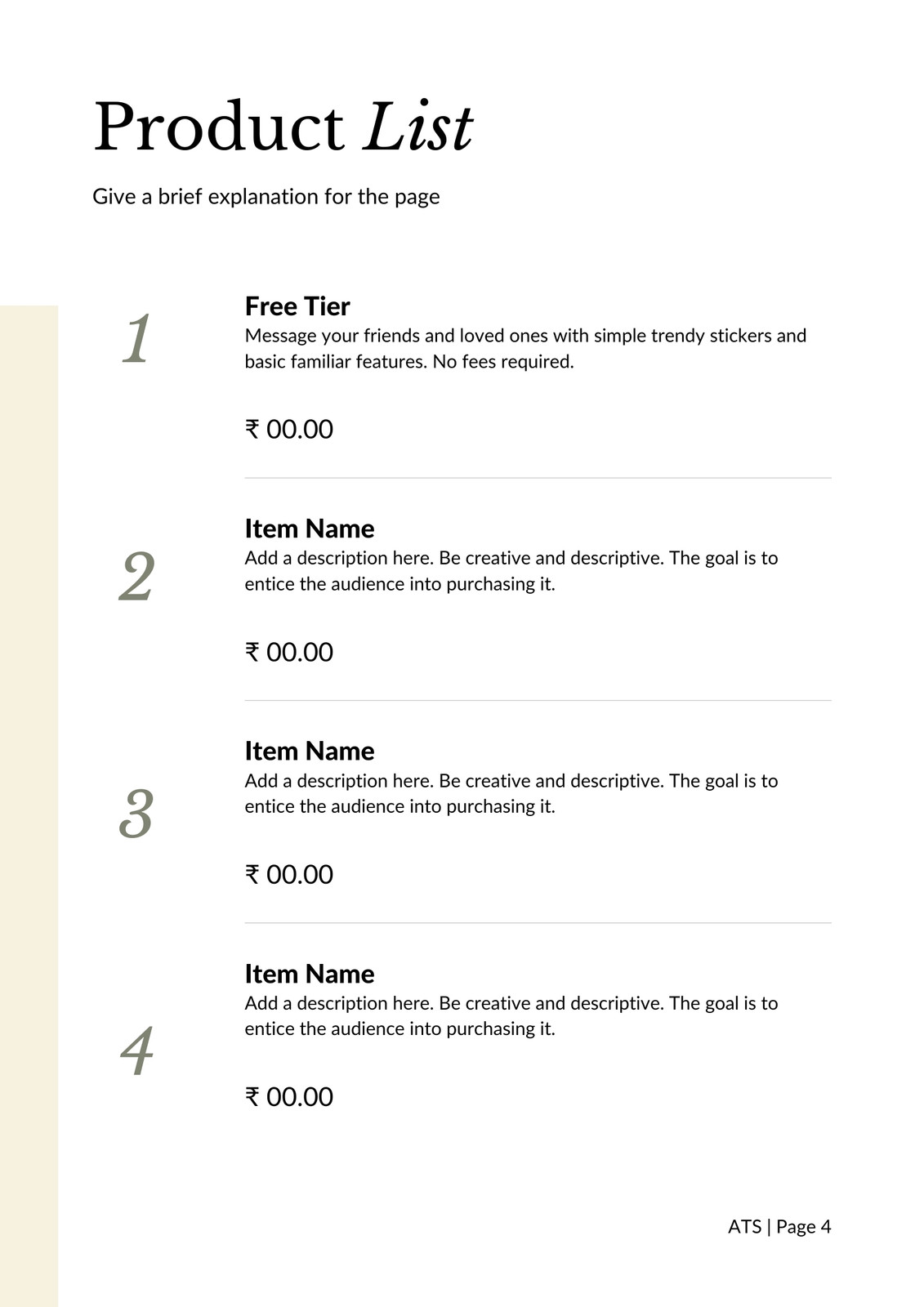Select the fourth item's 'Item Name' heading

click(x=310, y=974)
